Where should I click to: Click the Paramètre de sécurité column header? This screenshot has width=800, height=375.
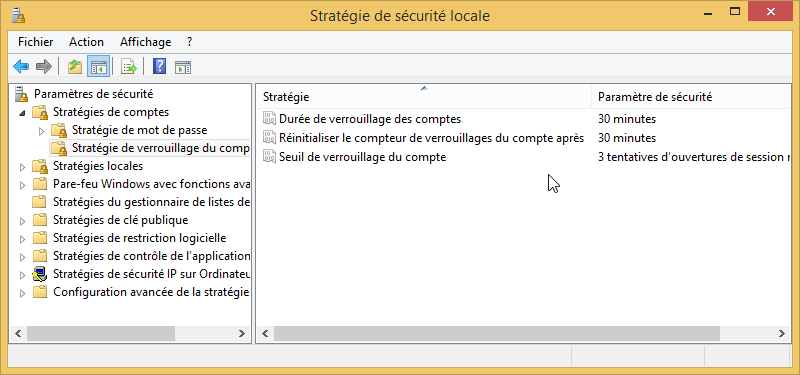(x=691, y=96)
